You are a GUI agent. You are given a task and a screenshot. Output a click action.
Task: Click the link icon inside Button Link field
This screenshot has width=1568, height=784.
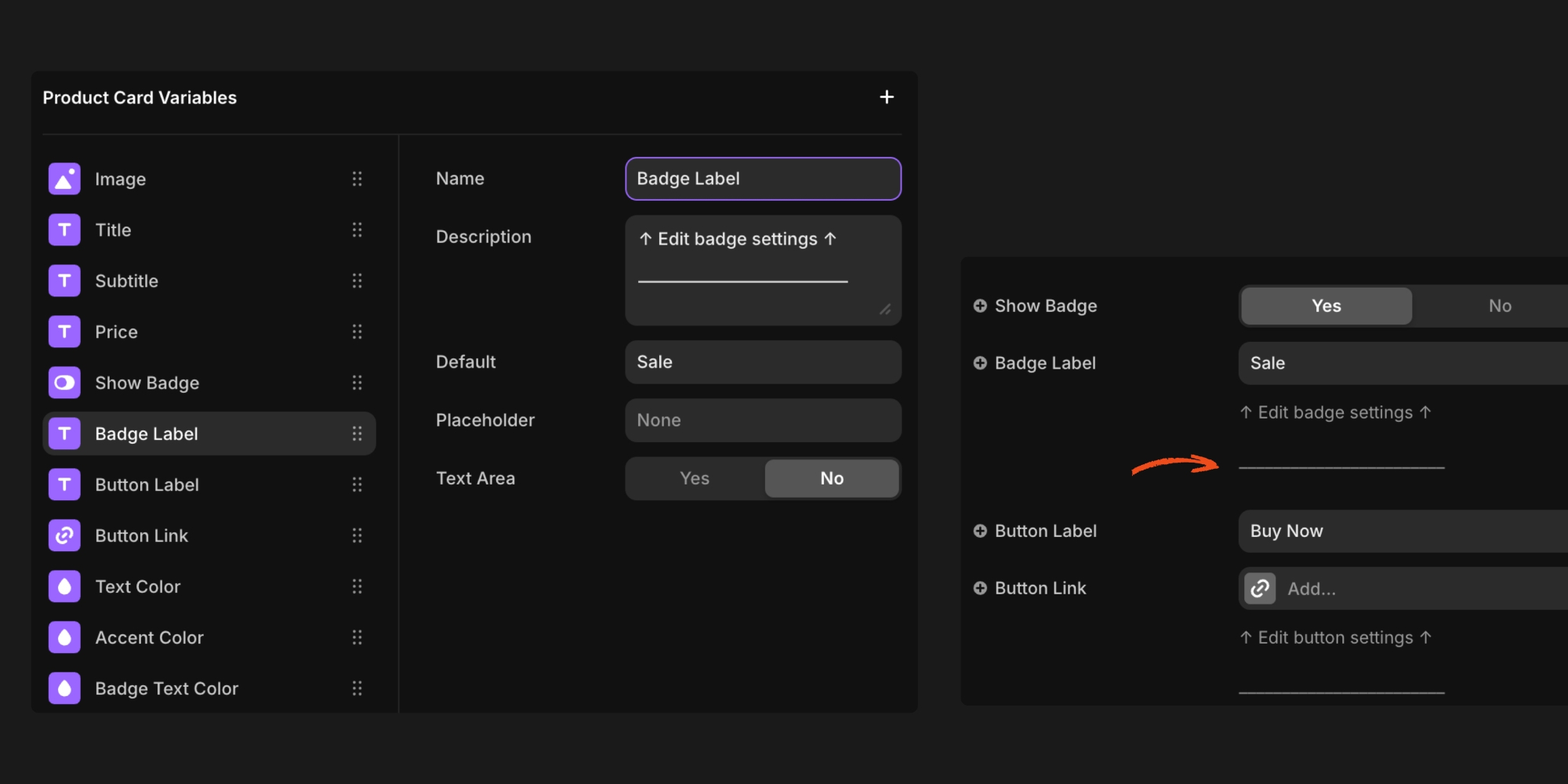click(1258, 588)
